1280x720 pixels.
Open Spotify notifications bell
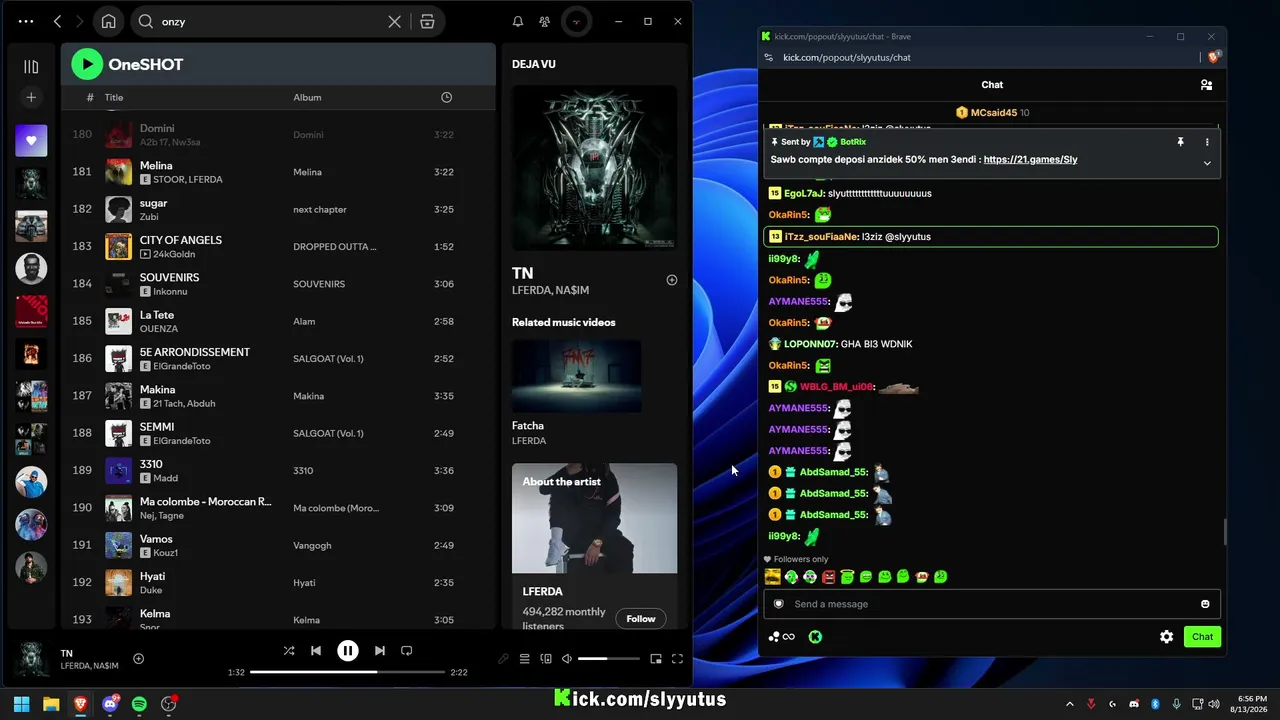518,21
